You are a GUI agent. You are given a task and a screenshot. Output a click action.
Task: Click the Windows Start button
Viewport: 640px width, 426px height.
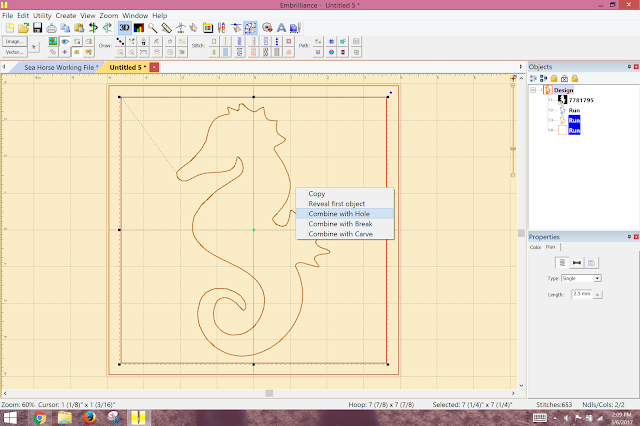pos(12,417)
